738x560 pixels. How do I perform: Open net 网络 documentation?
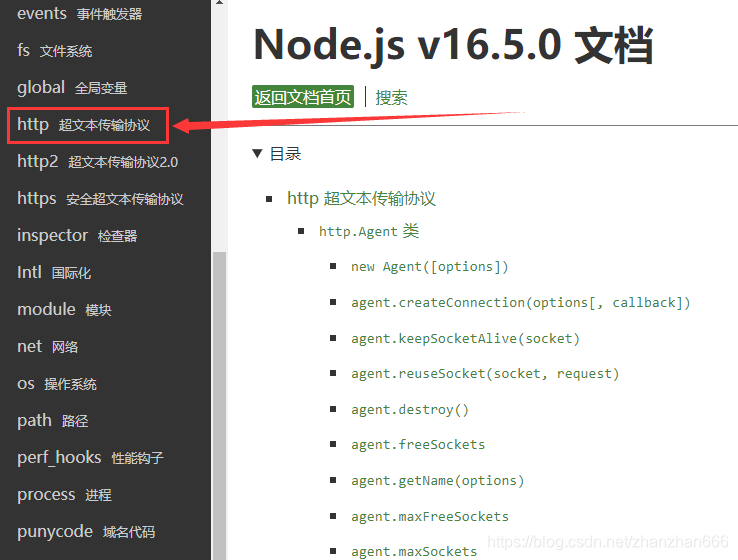point(48,347)
